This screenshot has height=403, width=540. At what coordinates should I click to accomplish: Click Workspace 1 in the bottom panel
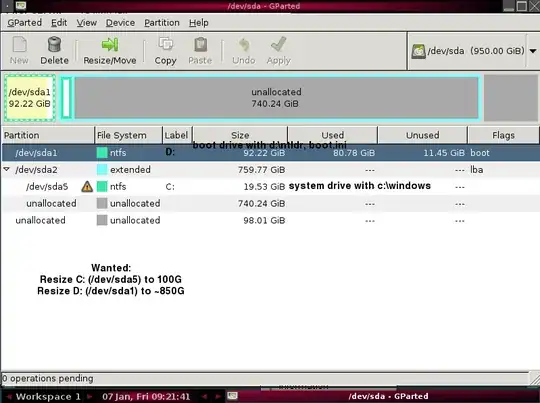[x=48, y=396]
